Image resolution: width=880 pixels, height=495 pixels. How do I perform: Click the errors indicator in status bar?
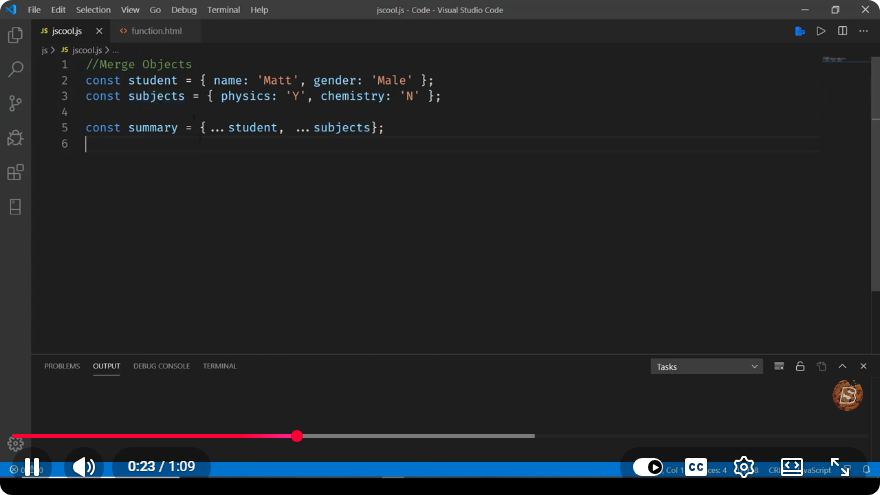coord(13,469)
